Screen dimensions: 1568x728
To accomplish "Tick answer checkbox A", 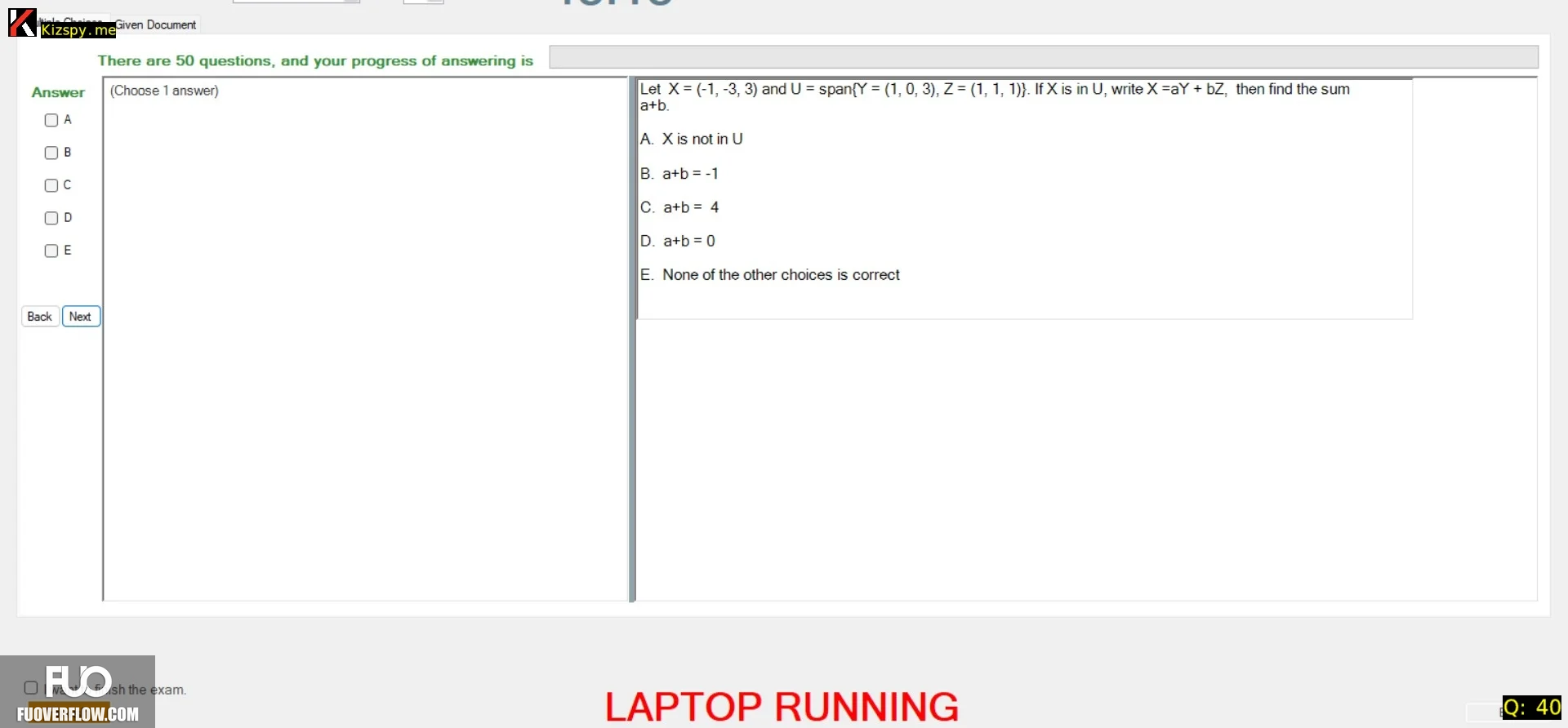I will (51, 120).
